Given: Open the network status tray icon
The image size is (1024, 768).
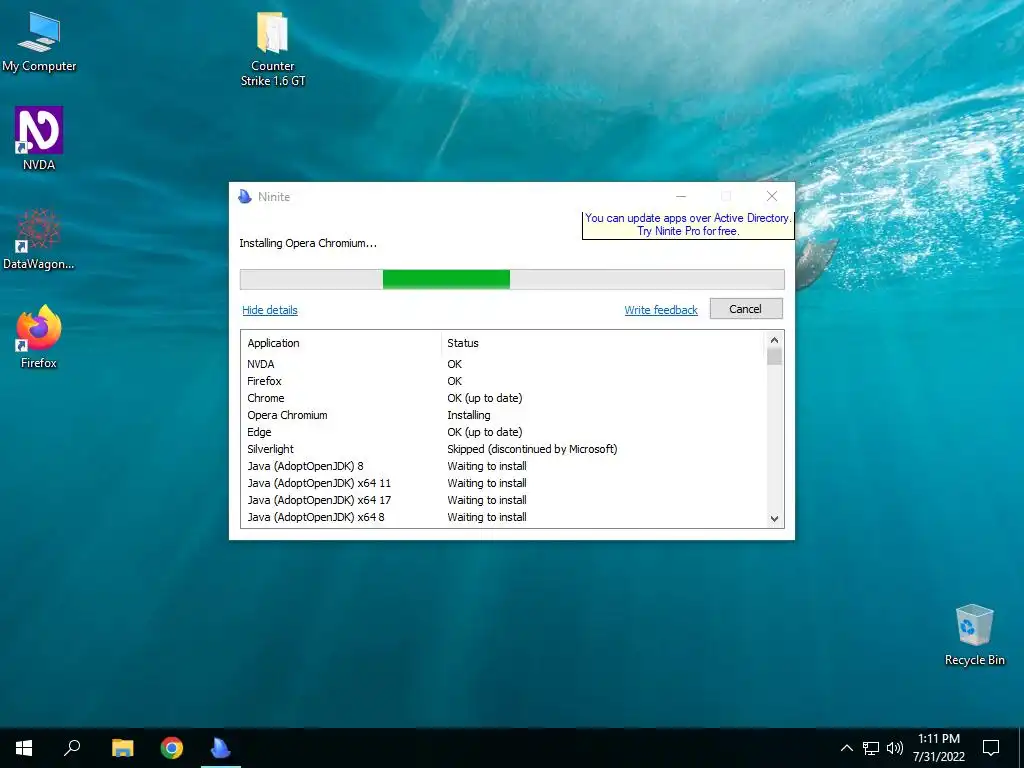Looking at the screenshot, I should (x=871, y=748).
